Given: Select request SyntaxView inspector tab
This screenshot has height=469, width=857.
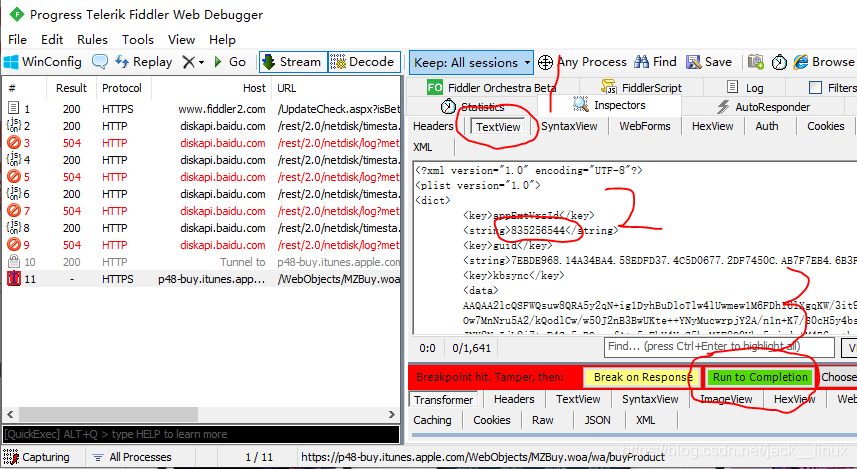Looking at the screenshot, I should [x=570, y=126].
